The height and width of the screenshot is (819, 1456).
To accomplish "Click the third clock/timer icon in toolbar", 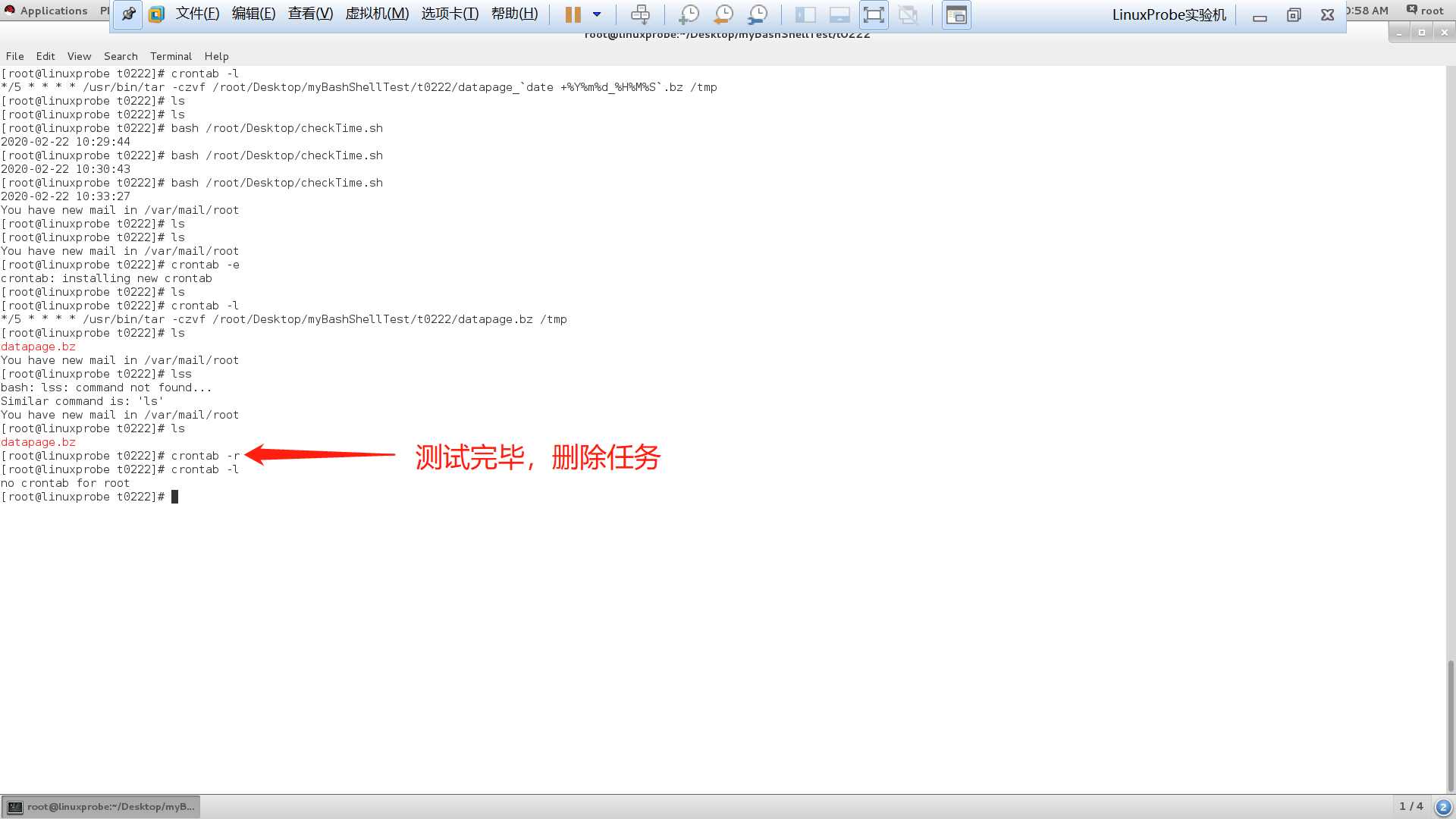I will (x=757, y=14).
